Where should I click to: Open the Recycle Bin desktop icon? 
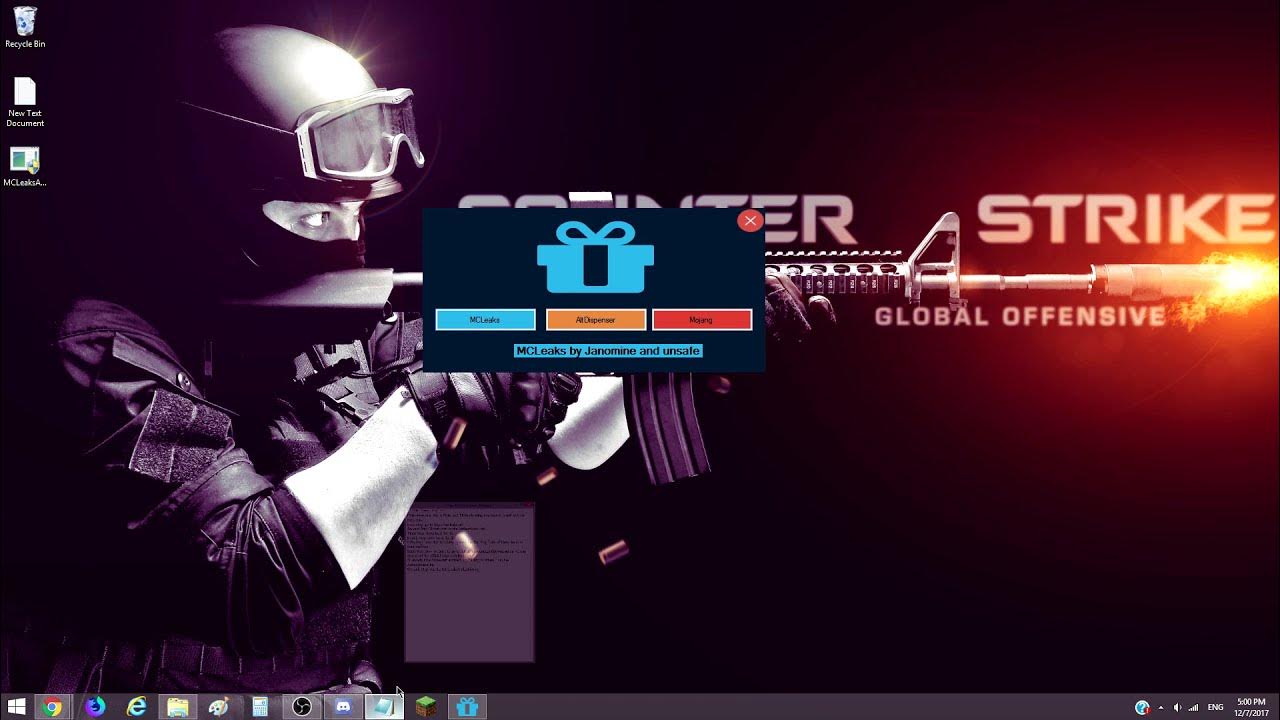click(x=25, y=27)
